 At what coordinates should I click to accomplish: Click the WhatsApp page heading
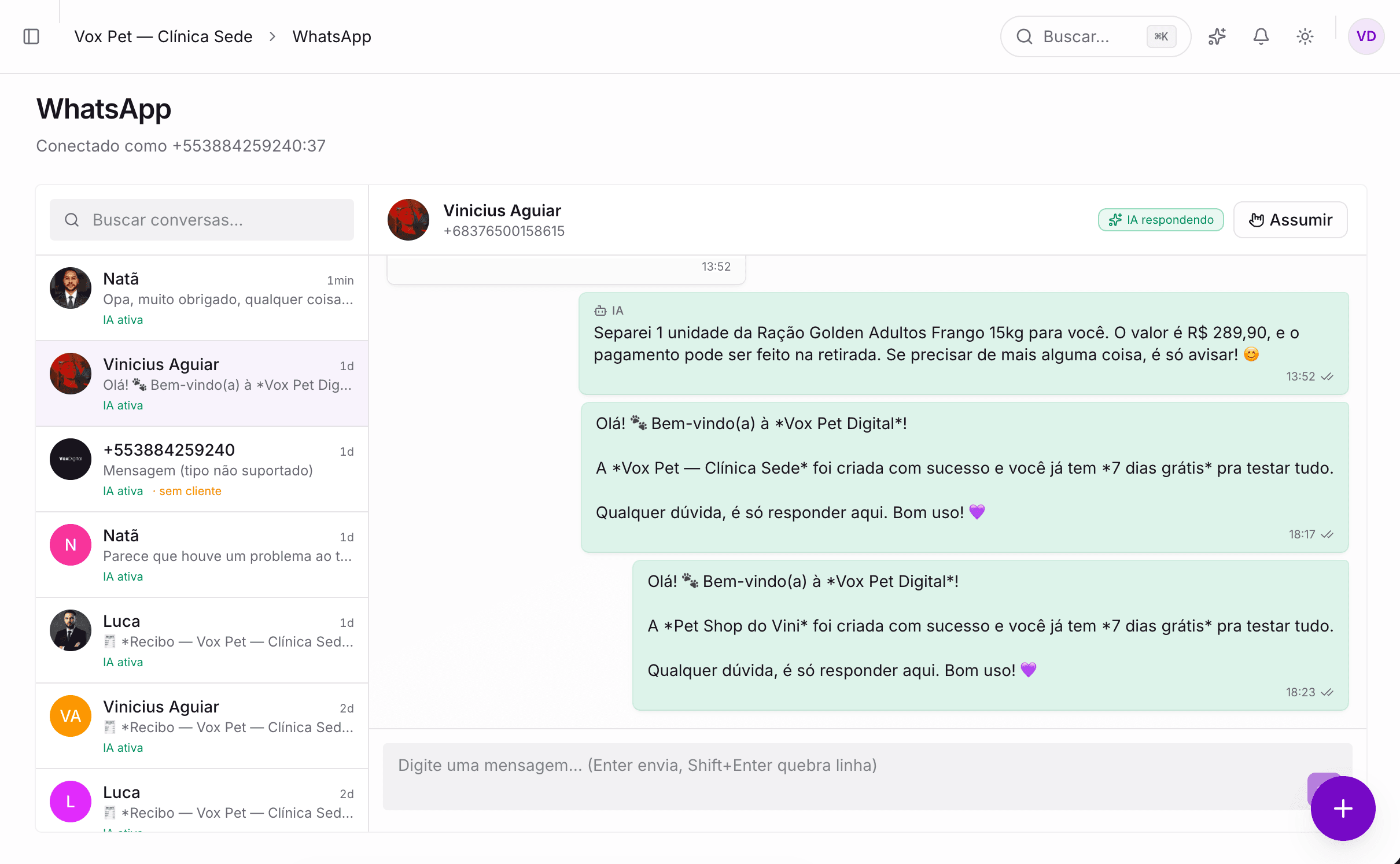coord(104,109)
